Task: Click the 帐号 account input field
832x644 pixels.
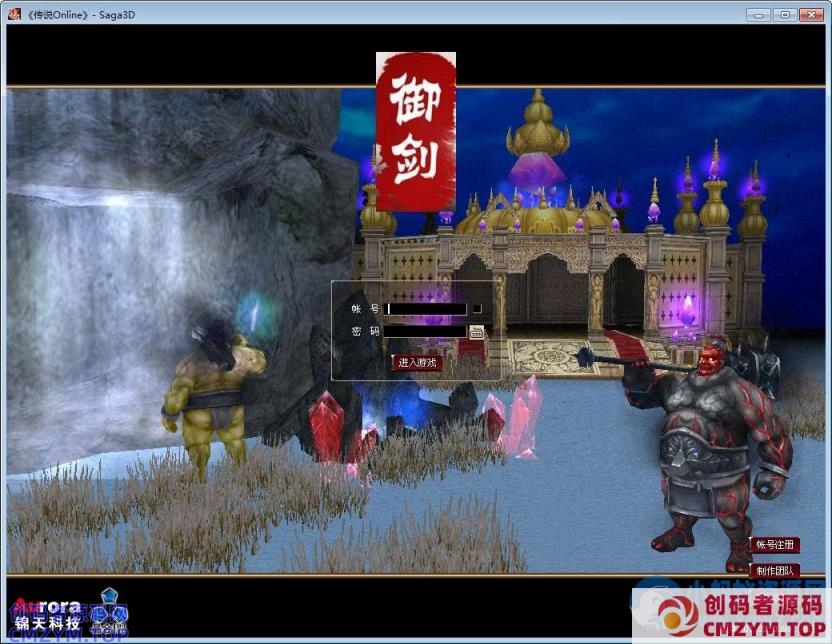Action: coord(427,309)
